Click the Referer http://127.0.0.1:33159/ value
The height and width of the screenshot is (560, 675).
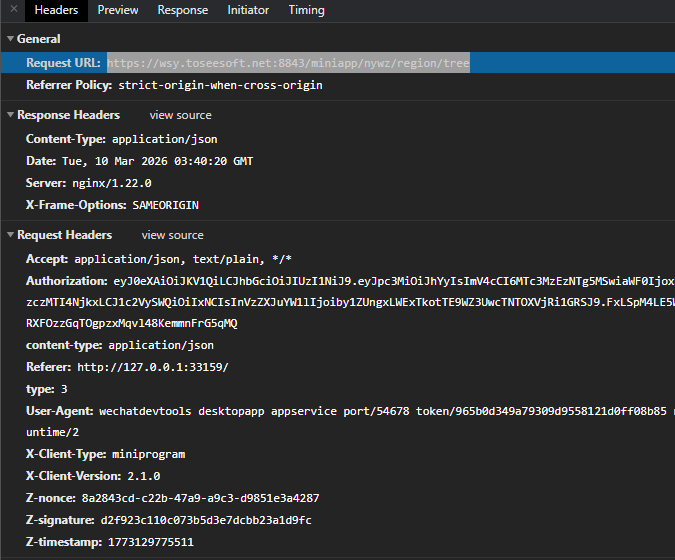153,367
